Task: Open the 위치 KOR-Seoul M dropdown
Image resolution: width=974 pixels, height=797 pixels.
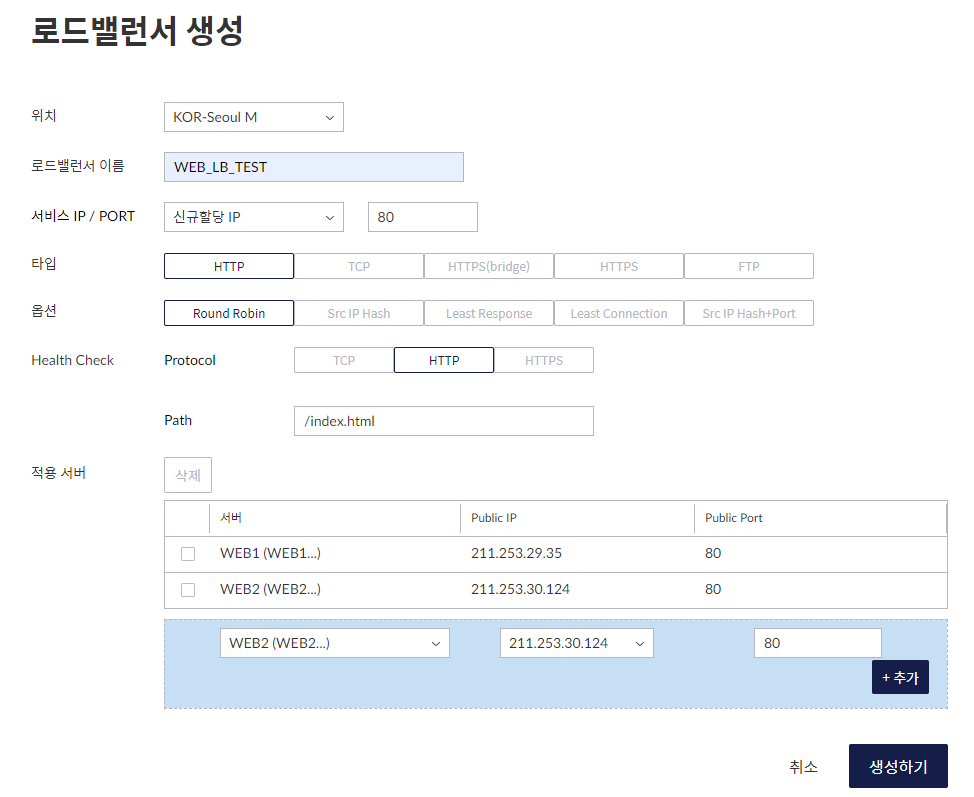Action: [x=253, y=117]
